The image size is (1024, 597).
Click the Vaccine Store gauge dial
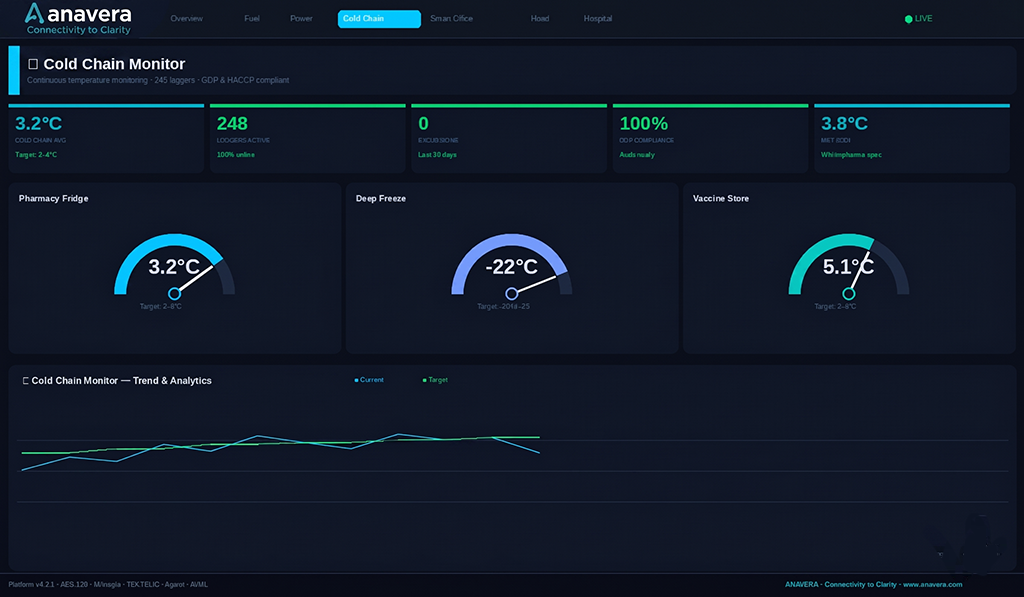click(848, 266)
